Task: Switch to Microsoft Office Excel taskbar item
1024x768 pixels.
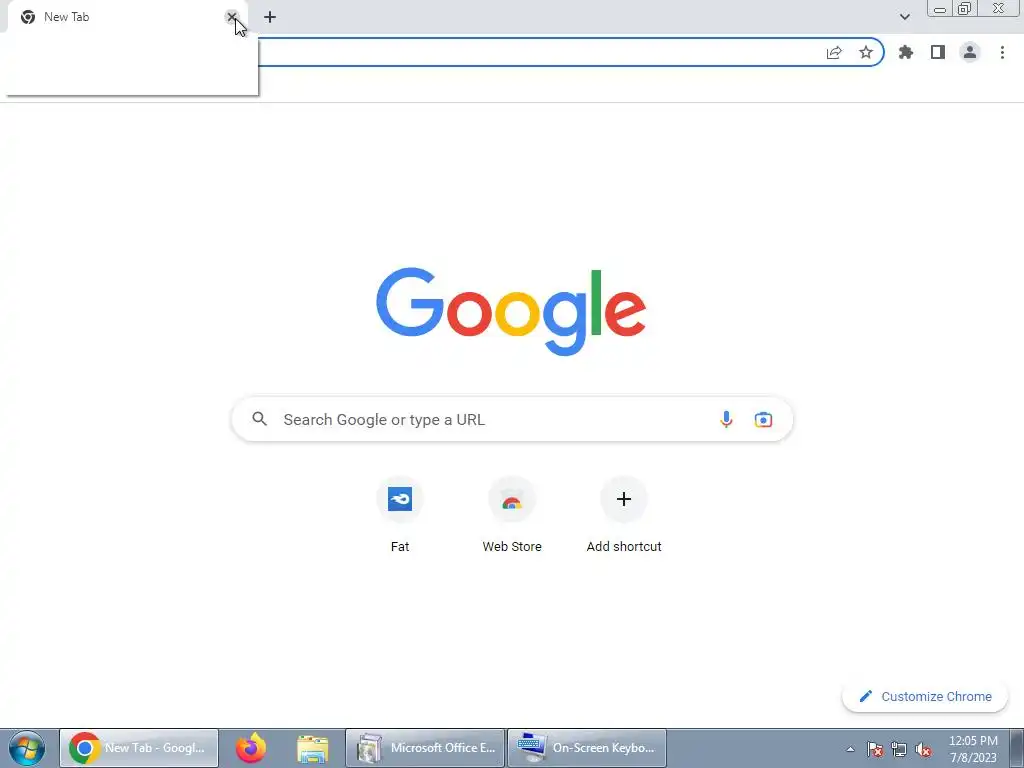Action: point(425,748)
